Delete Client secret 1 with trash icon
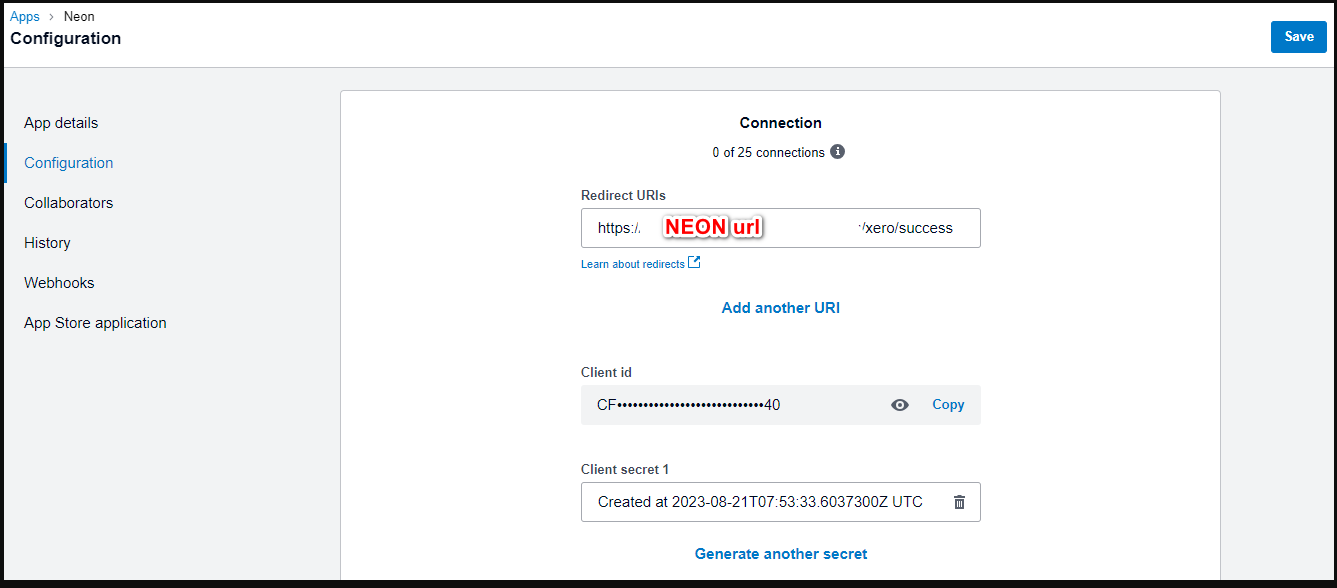The image size is (1337, 588). (x=959, y=502)
